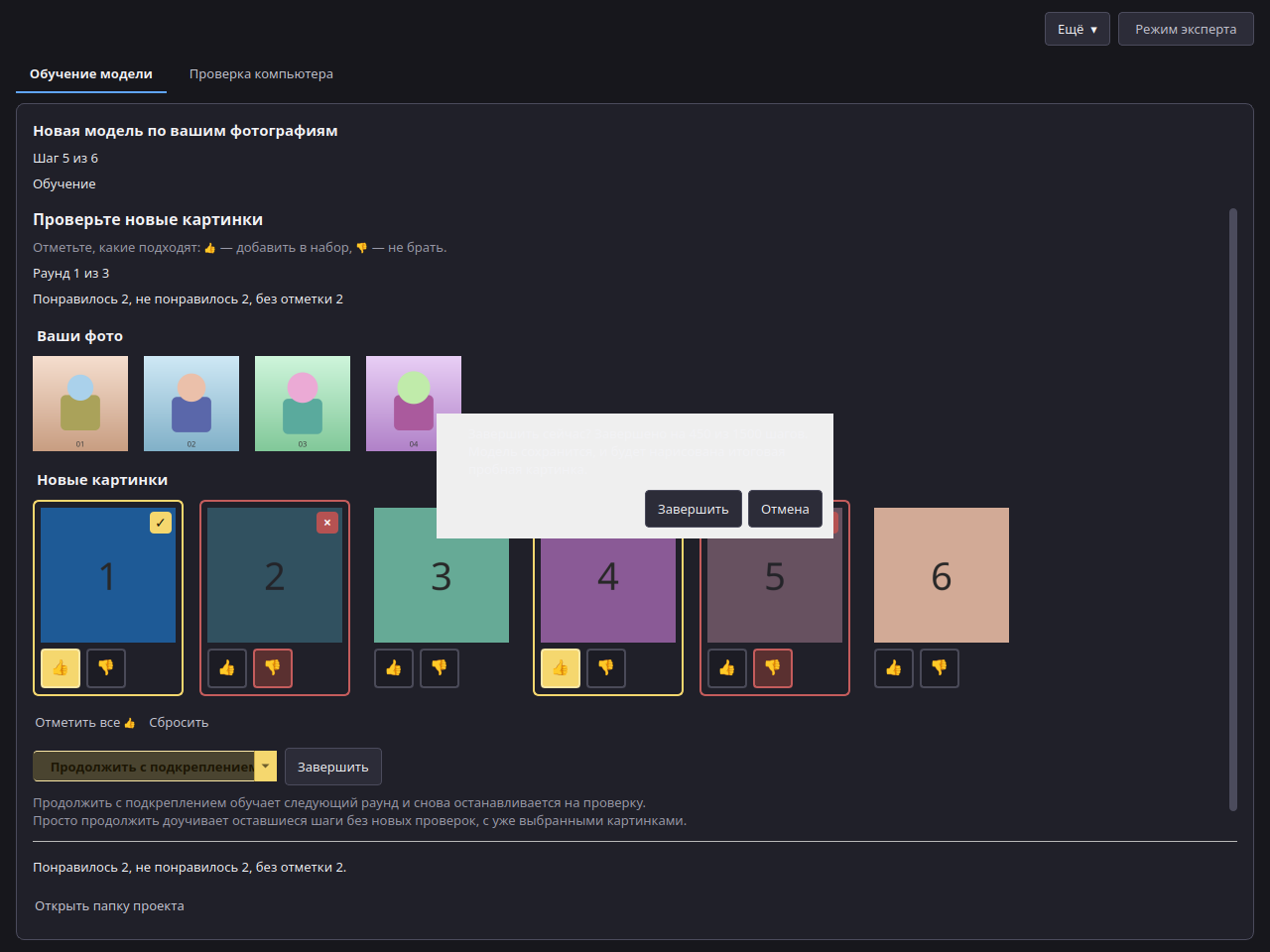Click Завершить below the pictures grid
Screen dimensions: 1270x952
(x=333, y=767)
